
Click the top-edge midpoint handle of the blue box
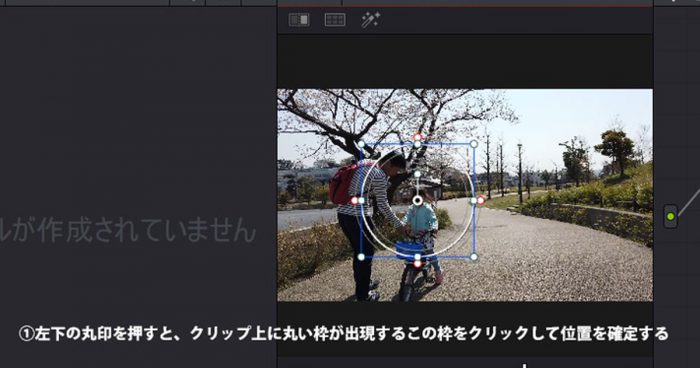[x=417, y=144]
